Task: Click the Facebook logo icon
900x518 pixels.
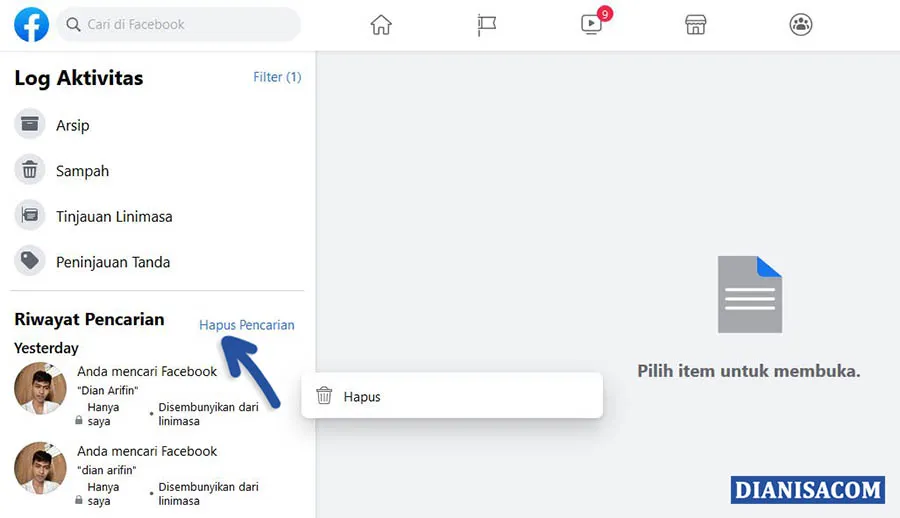Action: point(32,25)
